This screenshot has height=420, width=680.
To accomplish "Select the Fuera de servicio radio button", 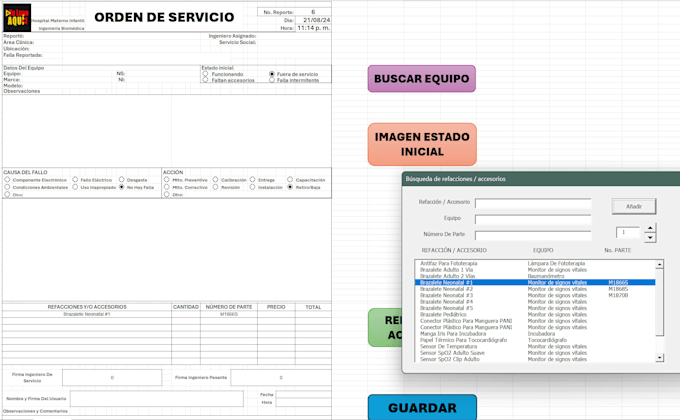I will [272, 74].
